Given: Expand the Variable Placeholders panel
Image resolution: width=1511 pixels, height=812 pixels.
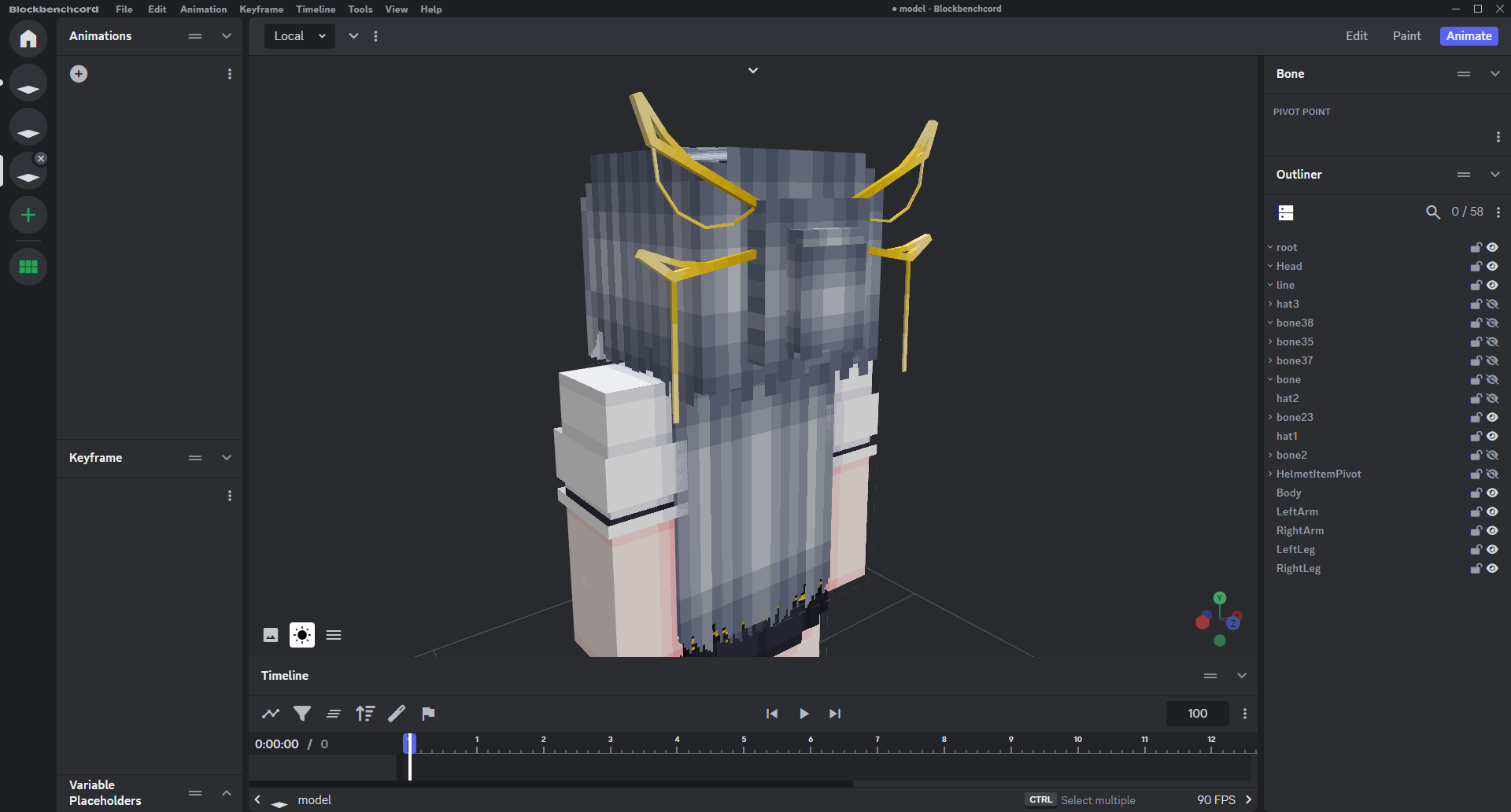Looking at the screenshot, I should click(x=227, y=793).
